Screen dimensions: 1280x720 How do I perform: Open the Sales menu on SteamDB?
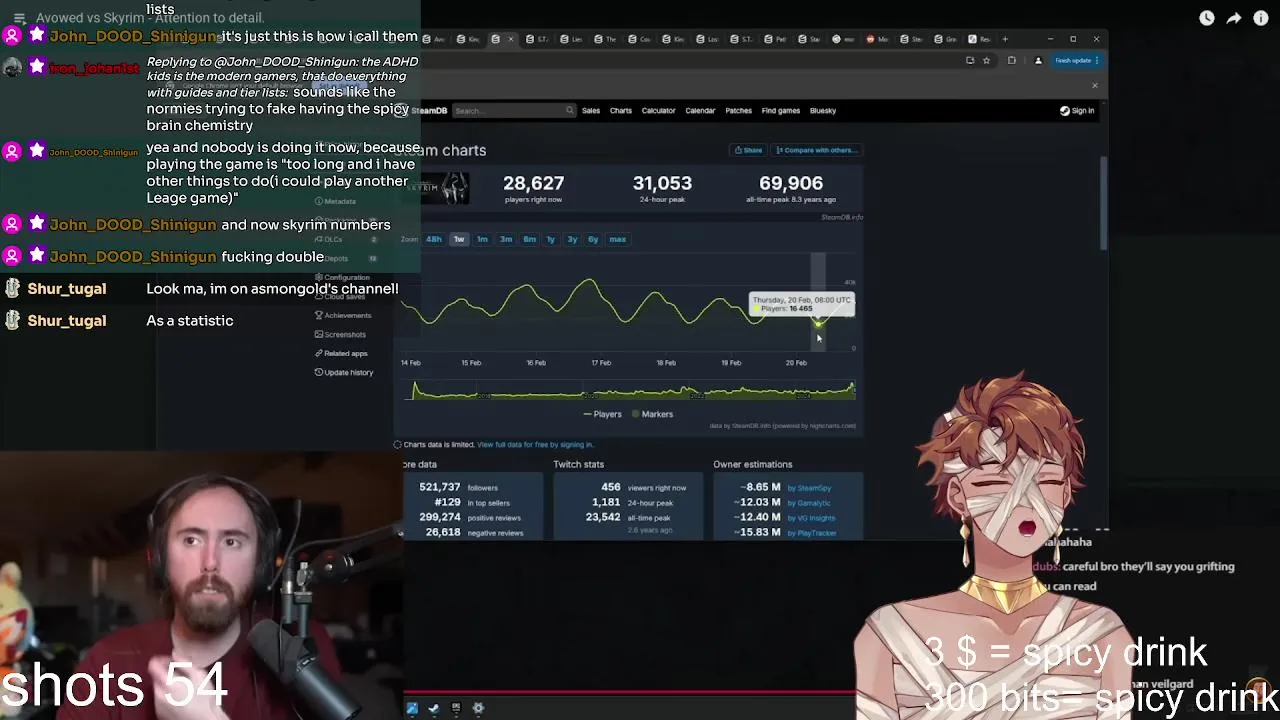coord(591,110)
